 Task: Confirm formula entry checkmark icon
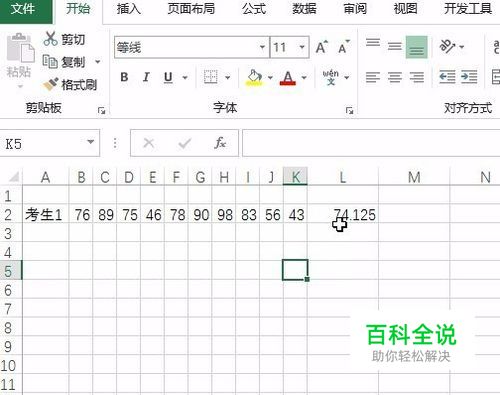point(184,143)
